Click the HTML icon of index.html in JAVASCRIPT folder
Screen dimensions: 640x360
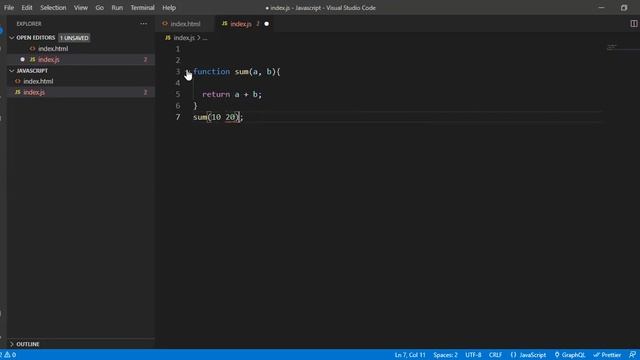click(x=18, y=81)
